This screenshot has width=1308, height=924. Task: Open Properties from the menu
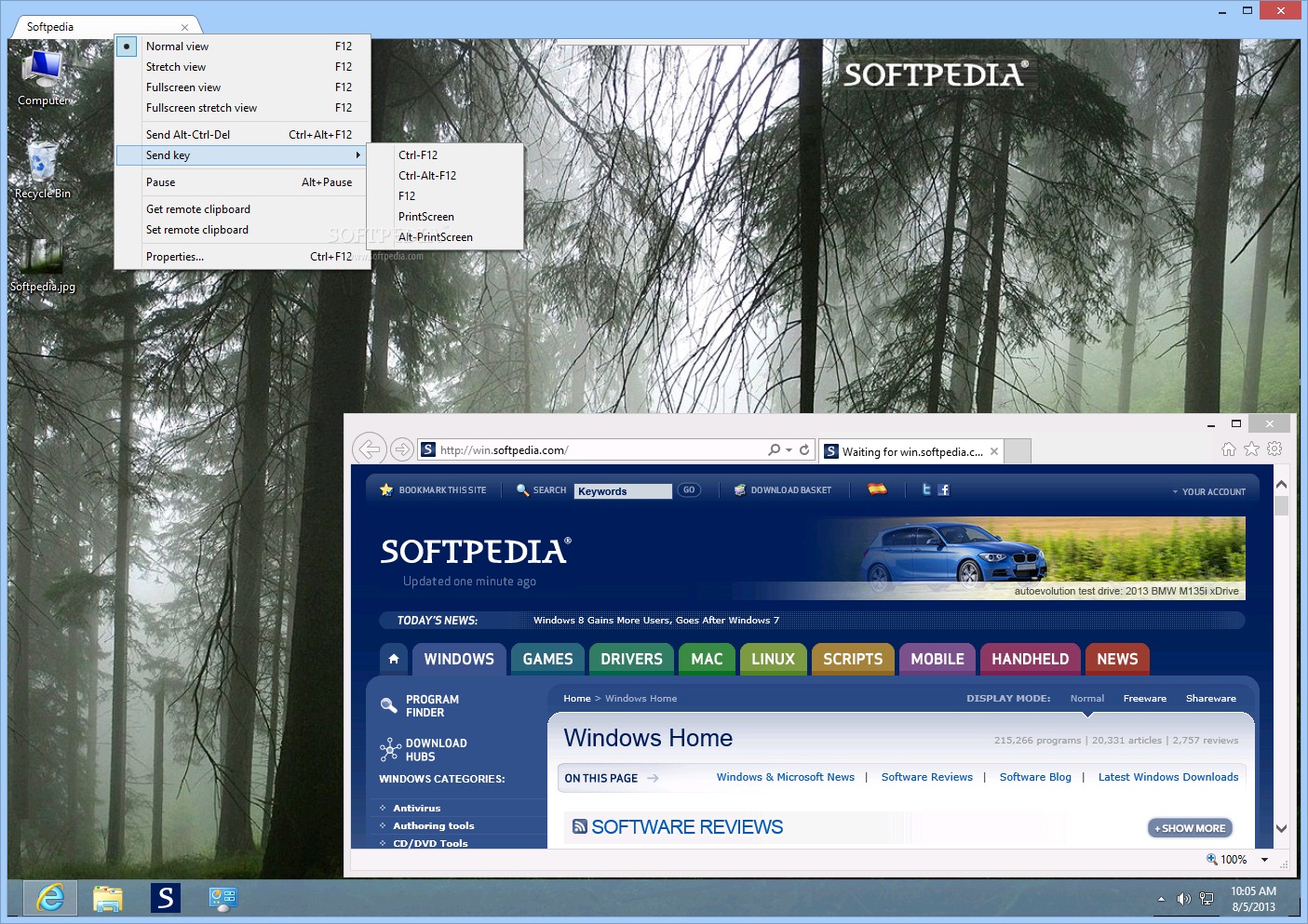[243, 257]
